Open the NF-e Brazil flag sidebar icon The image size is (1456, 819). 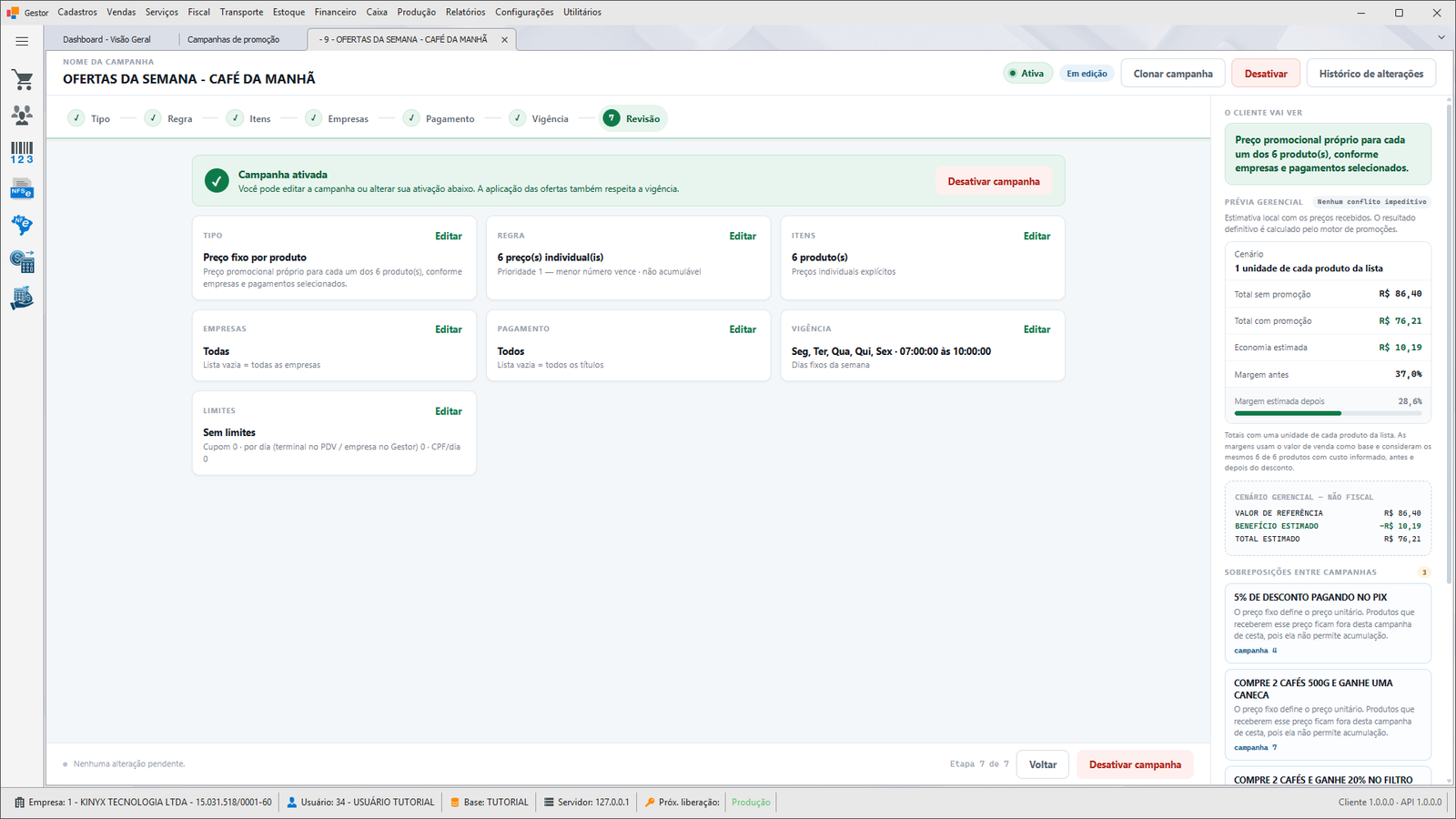pyautogui.click(x=22, y=225)
